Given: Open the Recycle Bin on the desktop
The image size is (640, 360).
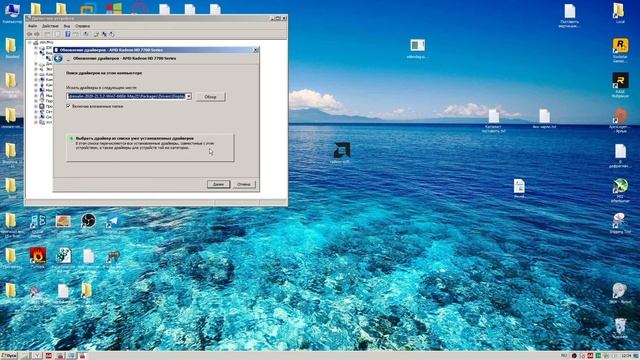Looking at the screenshot, I should [620, 329].
